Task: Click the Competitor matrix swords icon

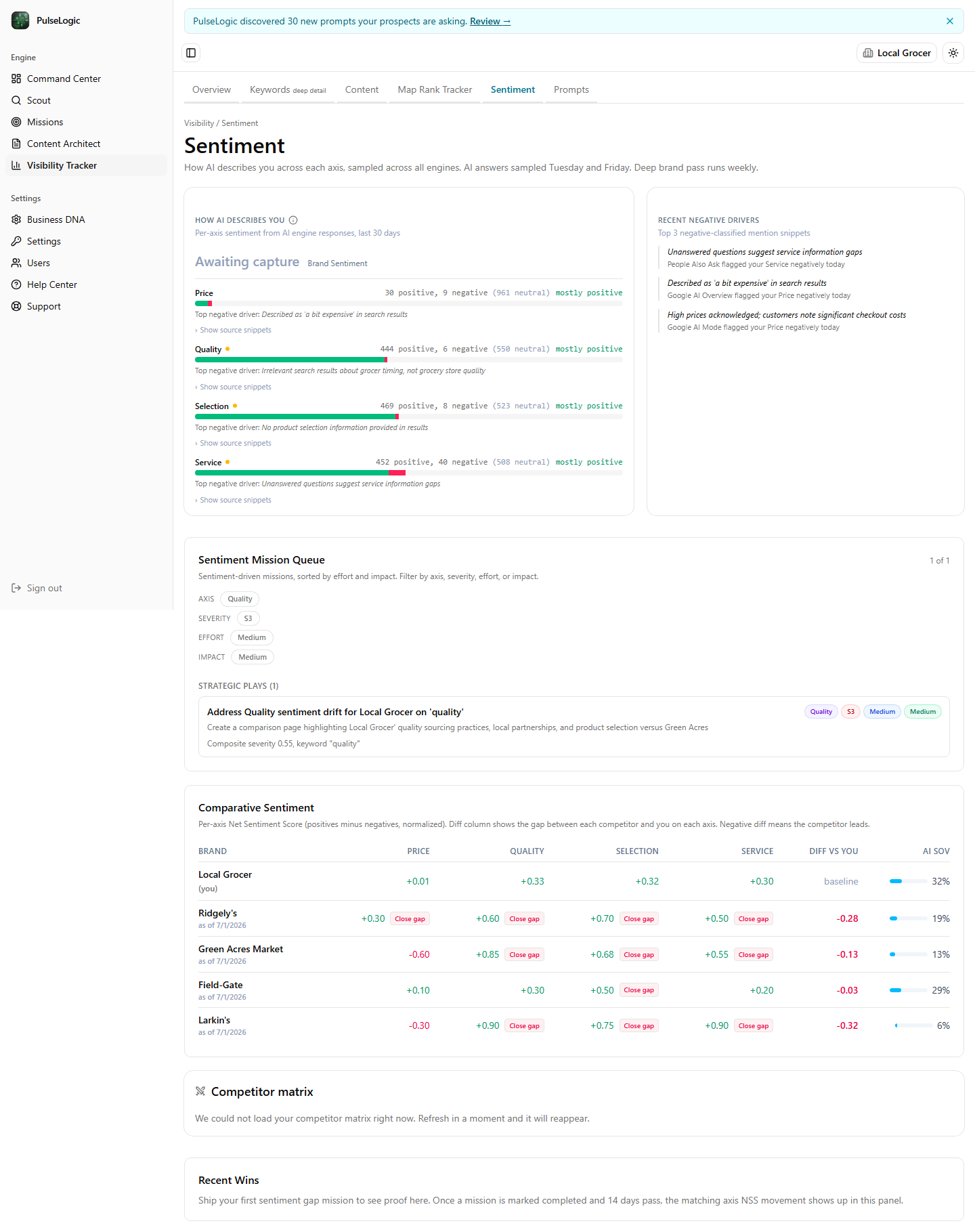Action: click(200, 1091)
